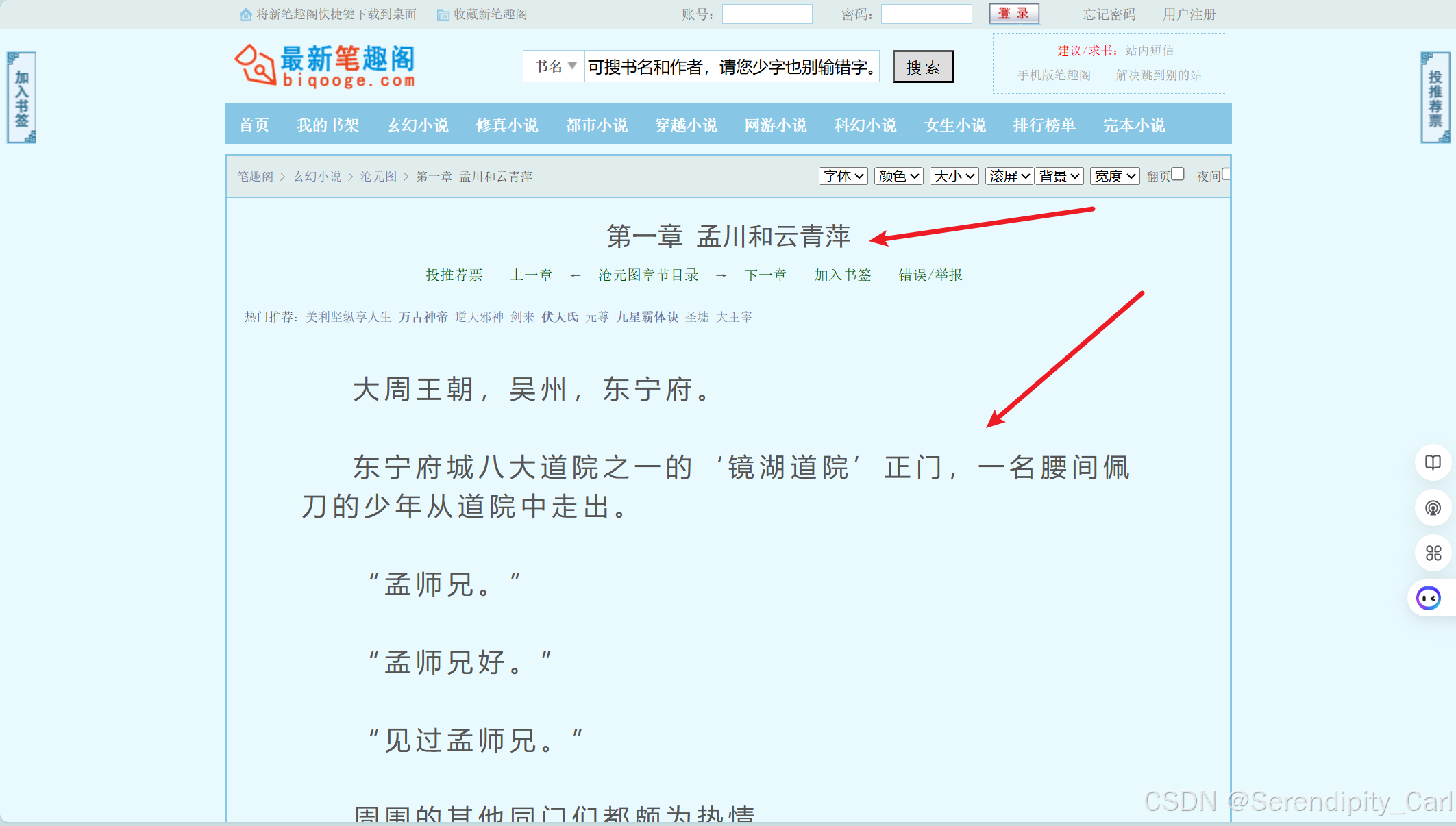Click the left 加入书签 side banner
Viewport: 1456px width, 826px height.
tap(21, 98)
